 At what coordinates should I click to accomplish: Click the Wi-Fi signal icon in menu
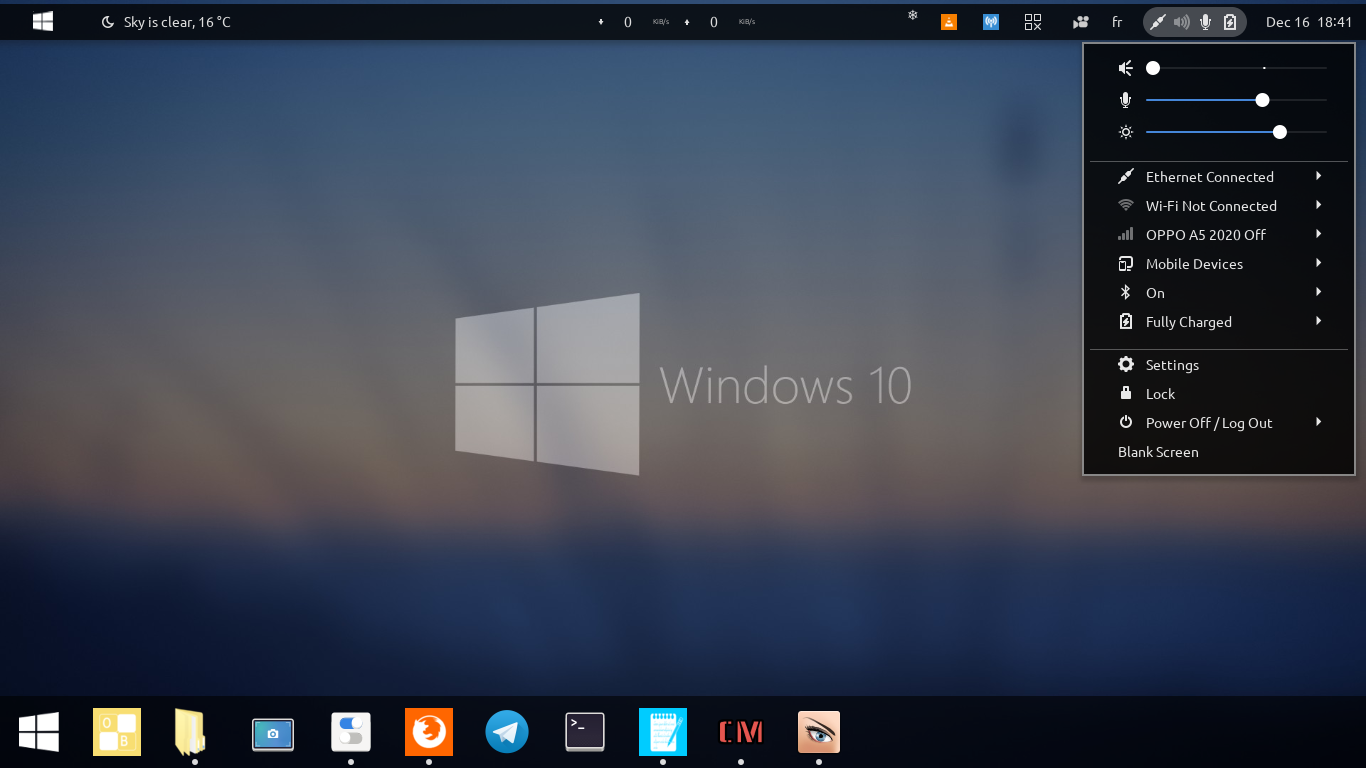pos(1126,206)
